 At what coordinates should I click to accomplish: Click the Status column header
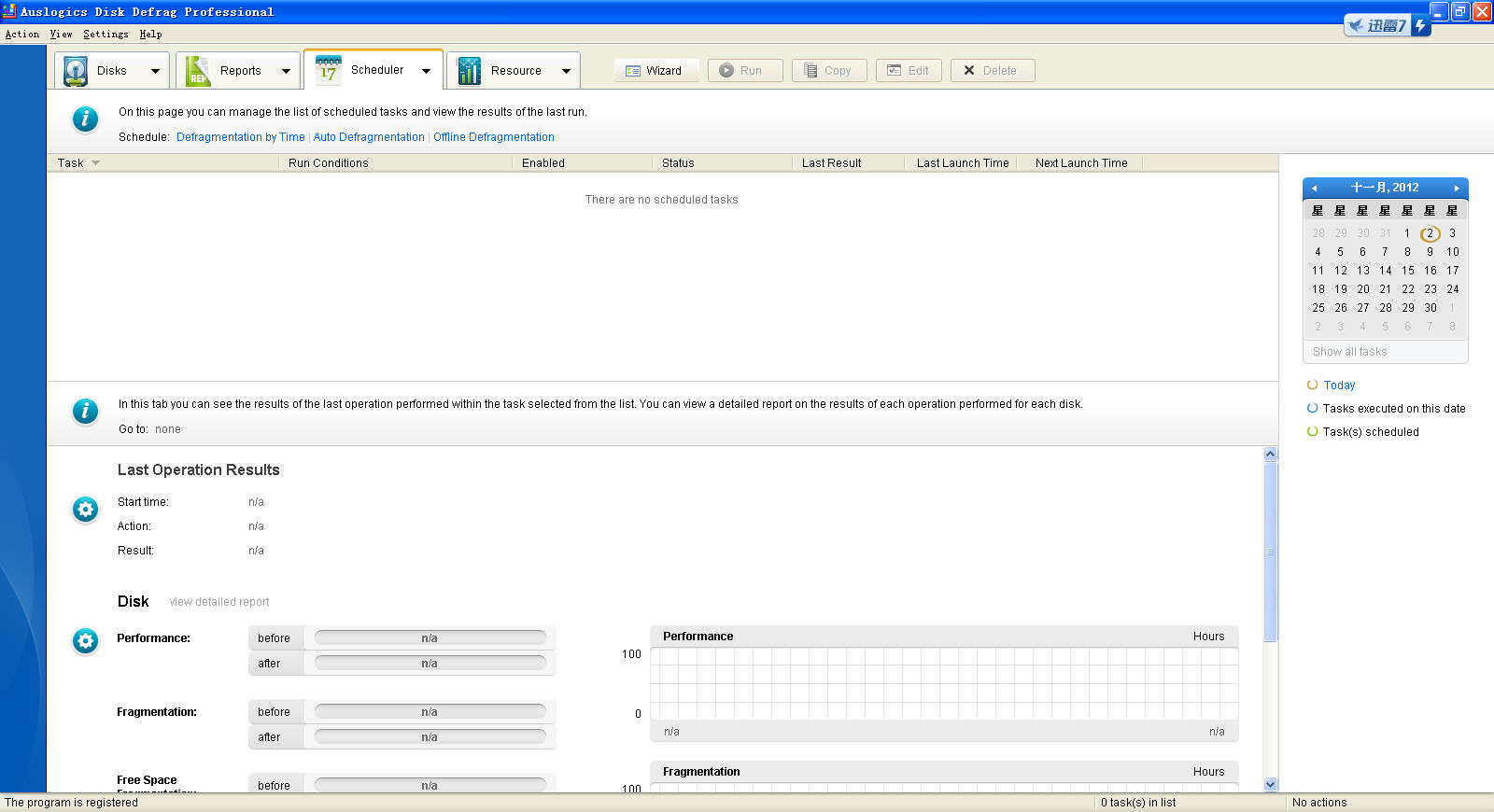(x=722, y=163)
